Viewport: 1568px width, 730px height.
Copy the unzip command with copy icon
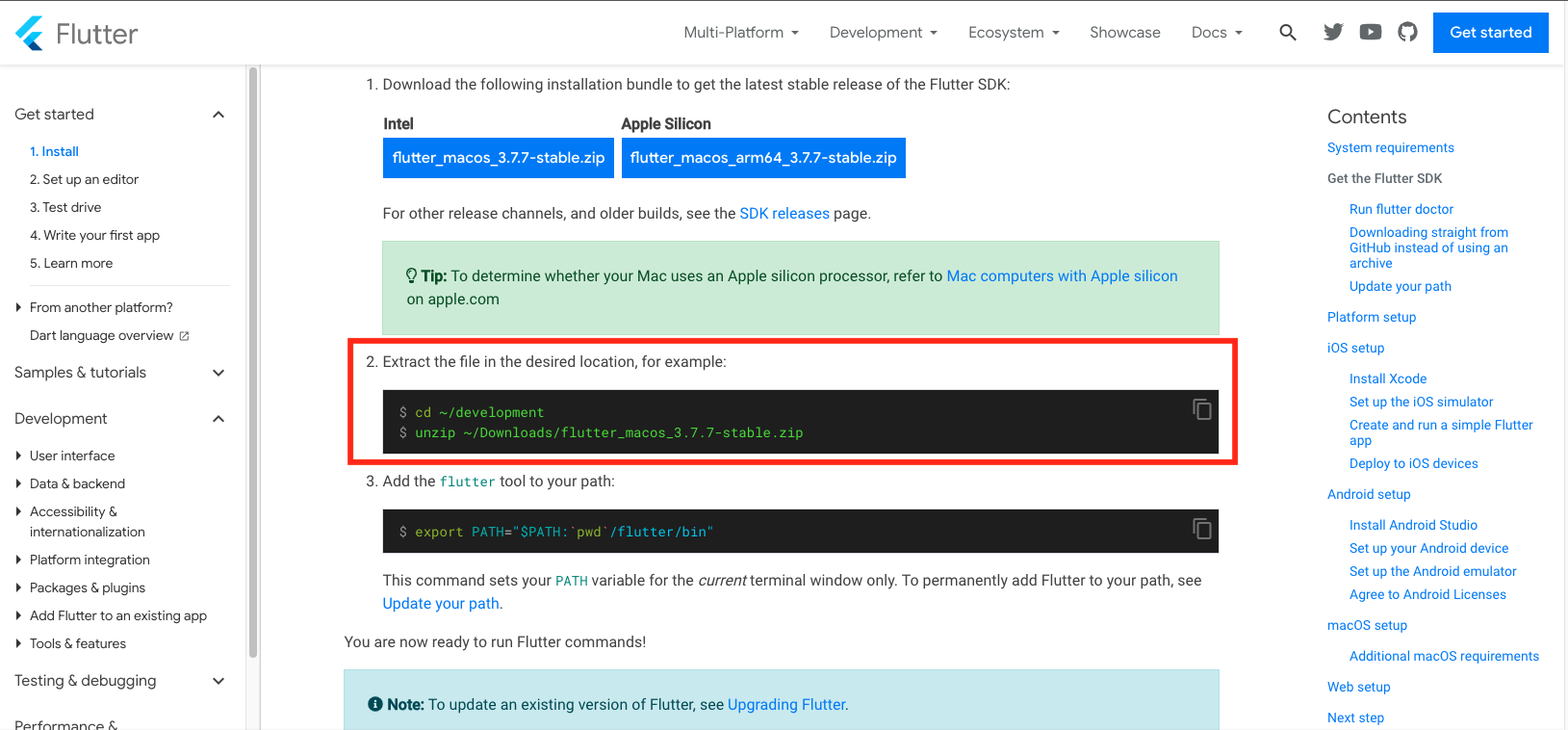tap(1202, 409)
